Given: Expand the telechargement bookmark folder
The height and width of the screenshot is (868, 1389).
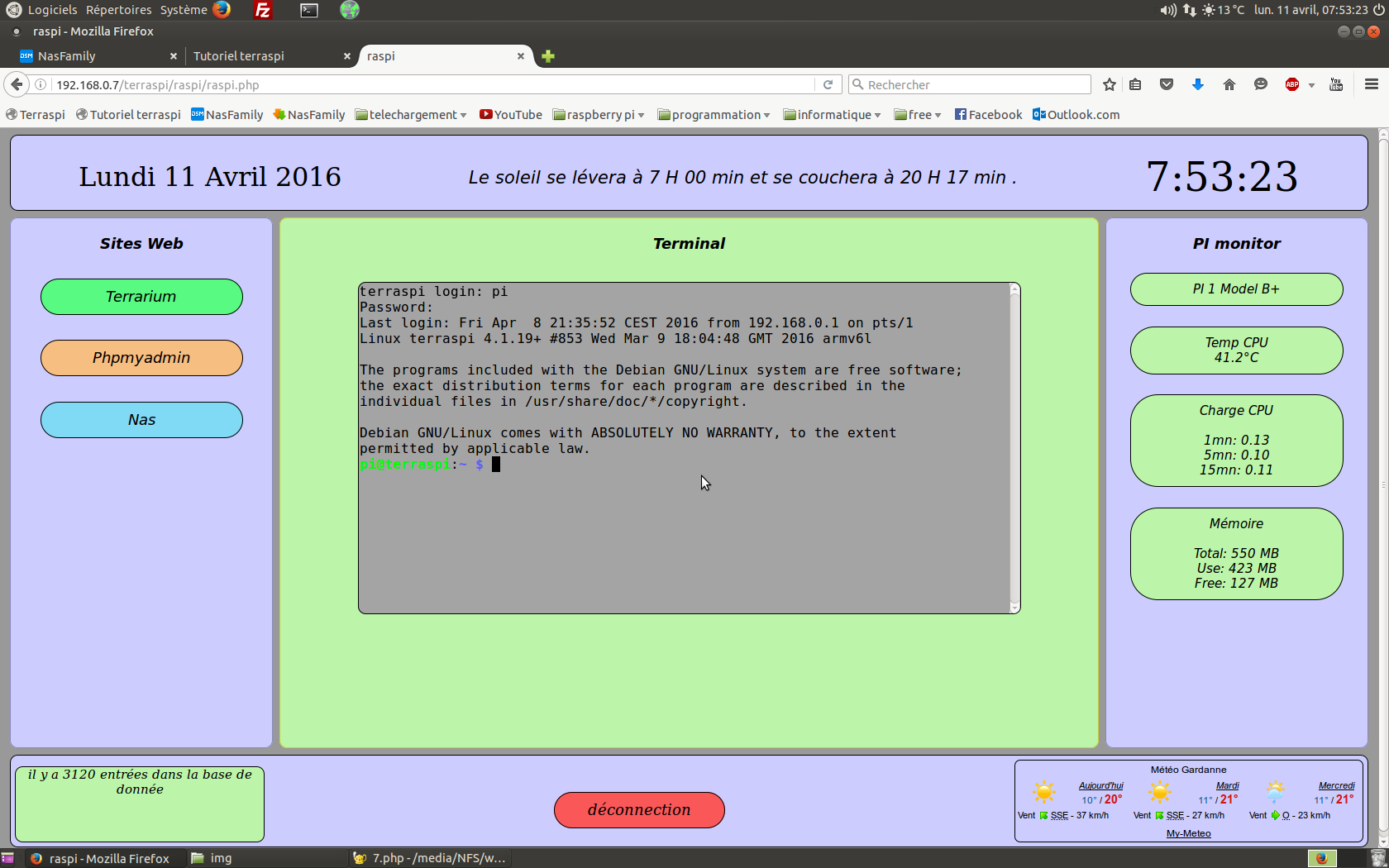Looking at the screenshot, I should [x=411, y=115].
